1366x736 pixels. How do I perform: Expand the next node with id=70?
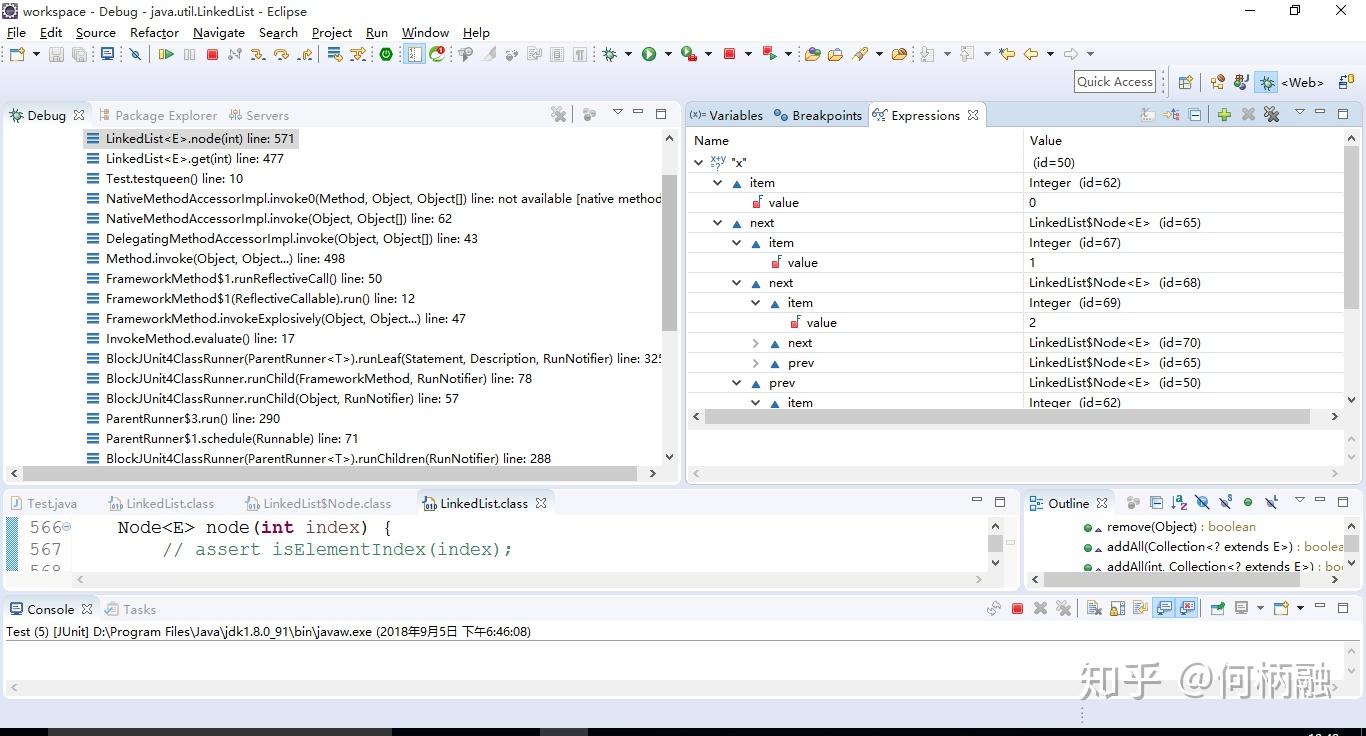tap(756, 343)
